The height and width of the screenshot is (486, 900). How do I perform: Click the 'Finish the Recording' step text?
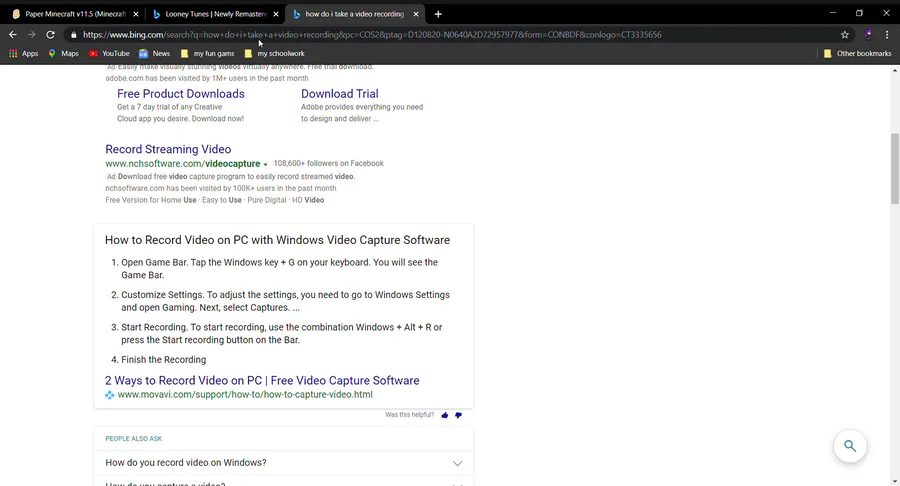(164, 360)
